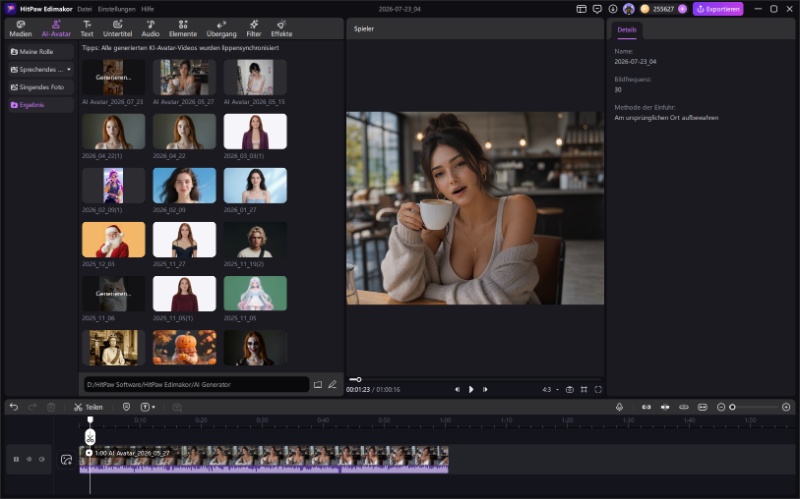
Task: Switch to the Details tab
Action: (627, 30)
